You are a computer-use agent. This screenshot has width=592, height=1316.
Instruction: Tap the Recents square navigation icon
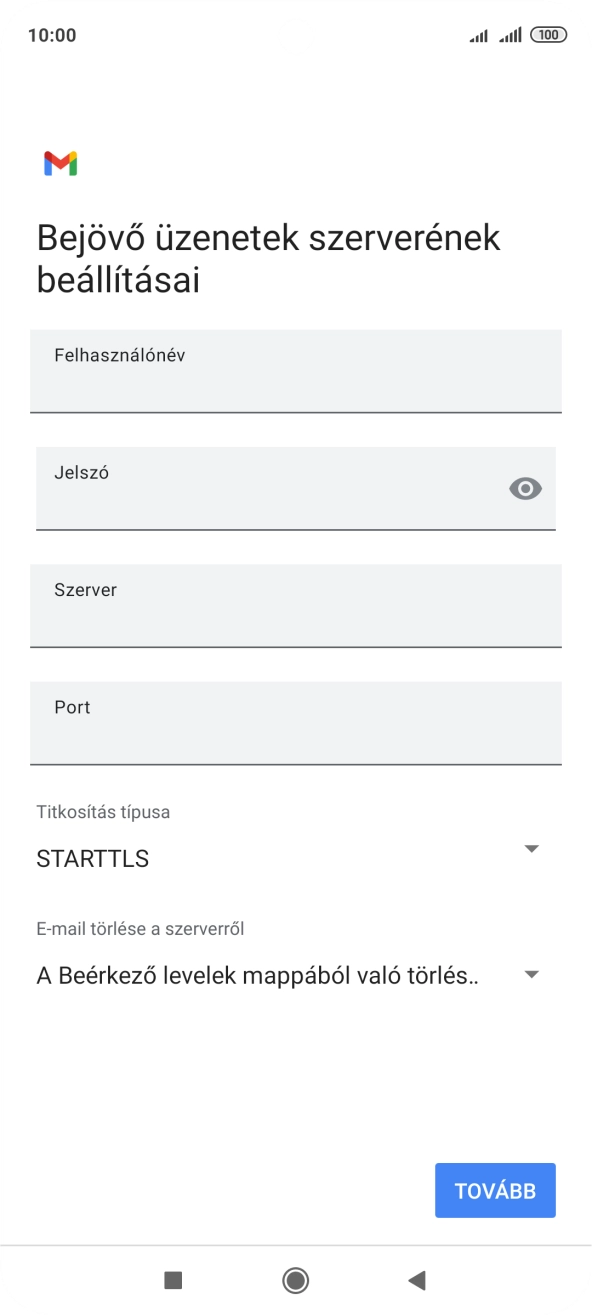pyautogui.click(x=175, y=1280)
